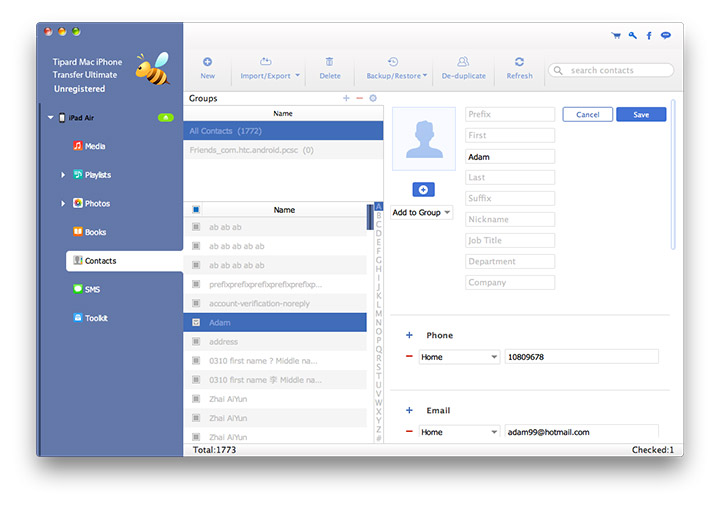720x507 pixels.
Task: Open Media in the sidebar
Action: 89,146
